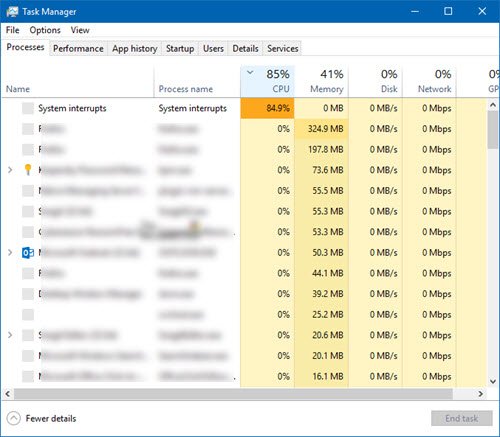Click Fewer details link

(x=51, y=418)
